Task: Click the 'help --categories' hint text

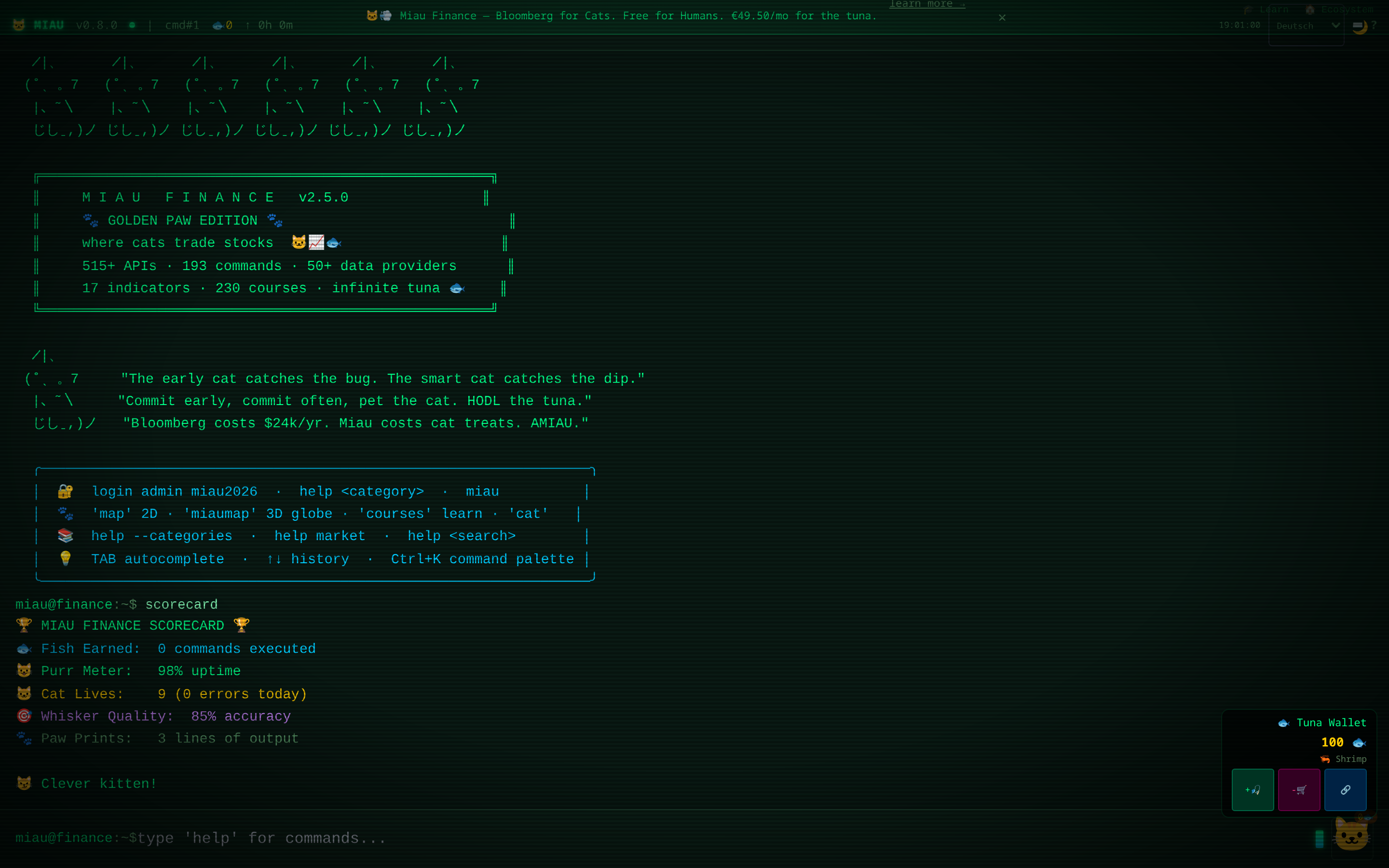Action: [162, 536]
